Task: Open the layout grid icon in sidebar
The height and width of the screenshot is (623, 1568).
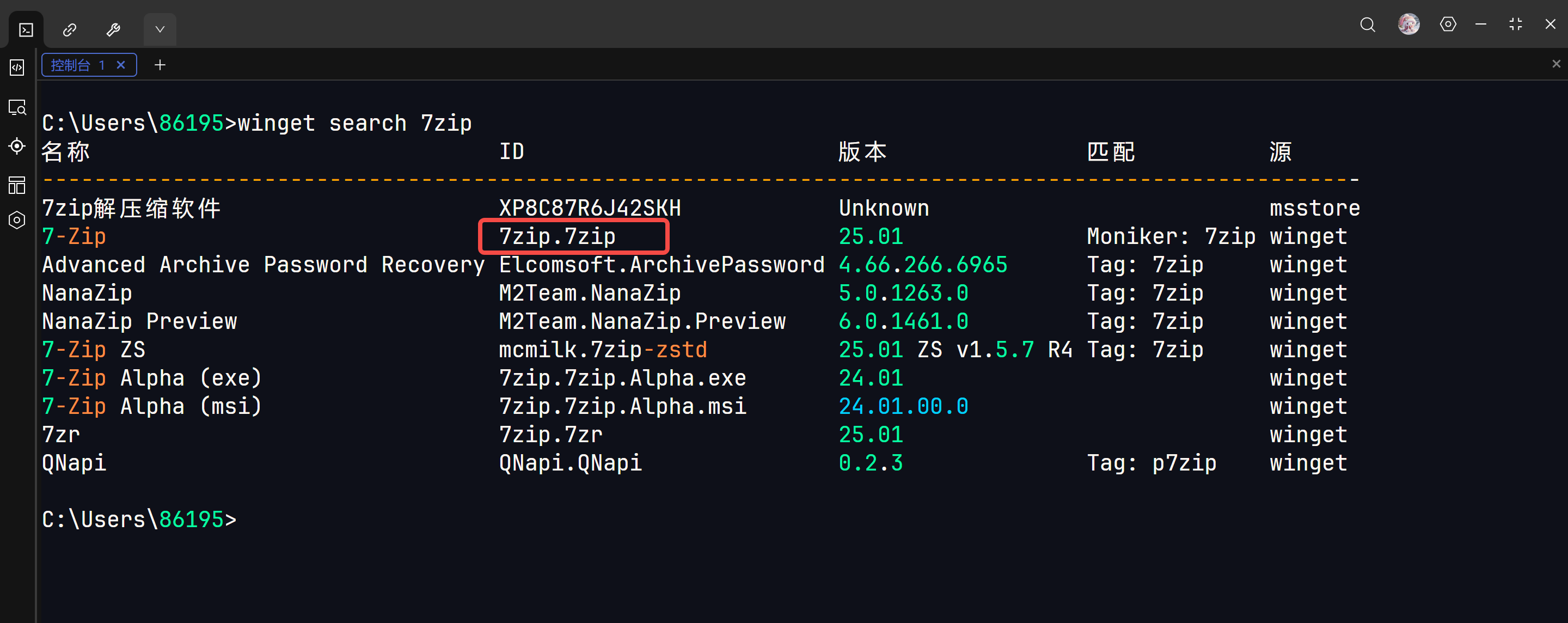Action: [x=17, y=185]
